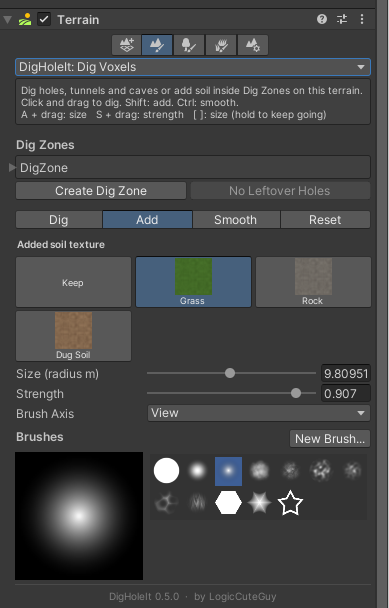The width and height of the screenshot is (389, 608).
Task: Switch to Reset mode
Action: pyautogui.click(x=325, y=220)
